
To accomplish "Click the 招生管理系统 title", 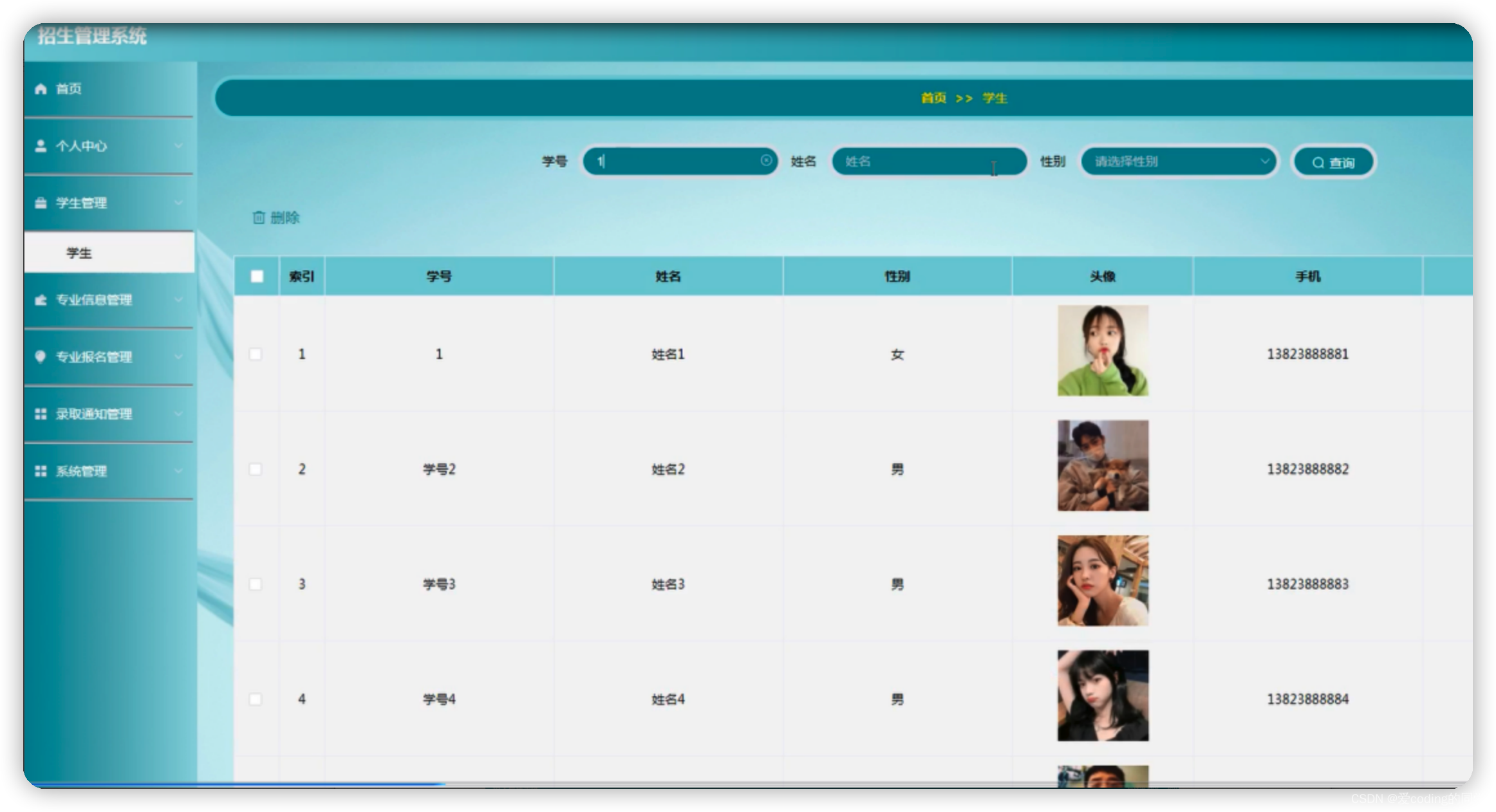I will (92, 35).
